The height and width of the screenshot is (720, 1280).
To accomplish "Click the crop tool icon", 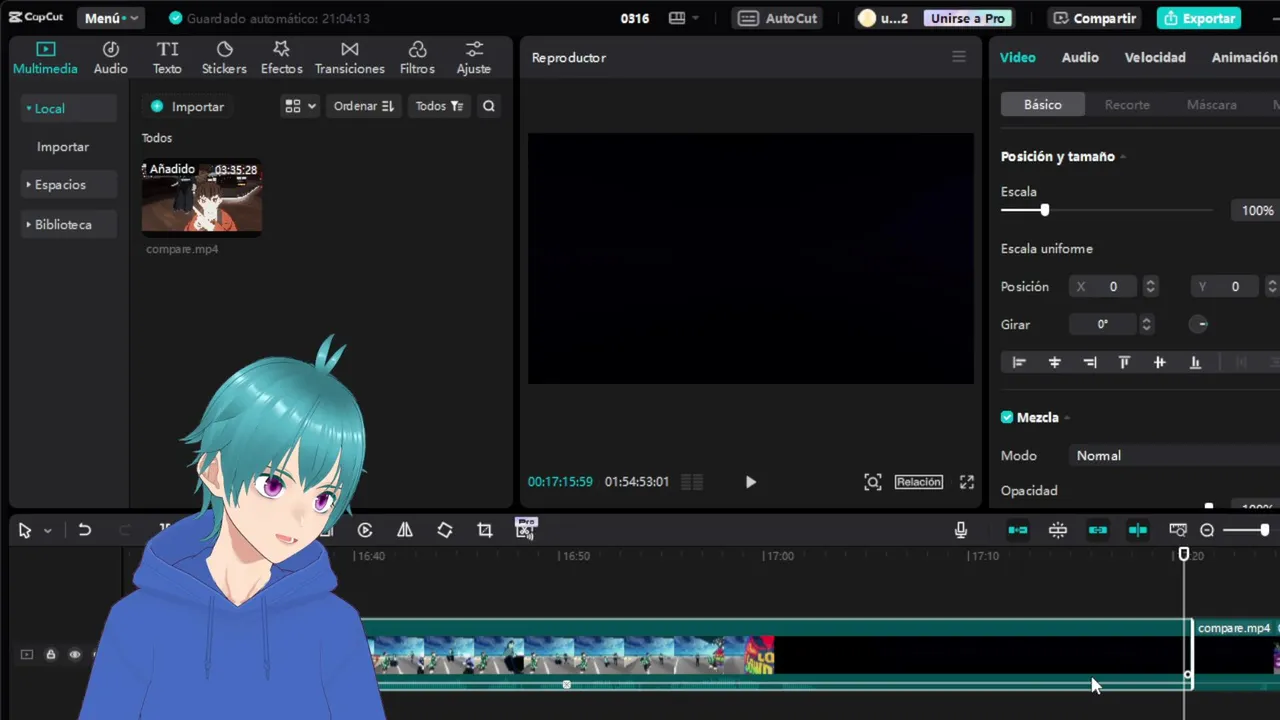I will tap(485, 530).
